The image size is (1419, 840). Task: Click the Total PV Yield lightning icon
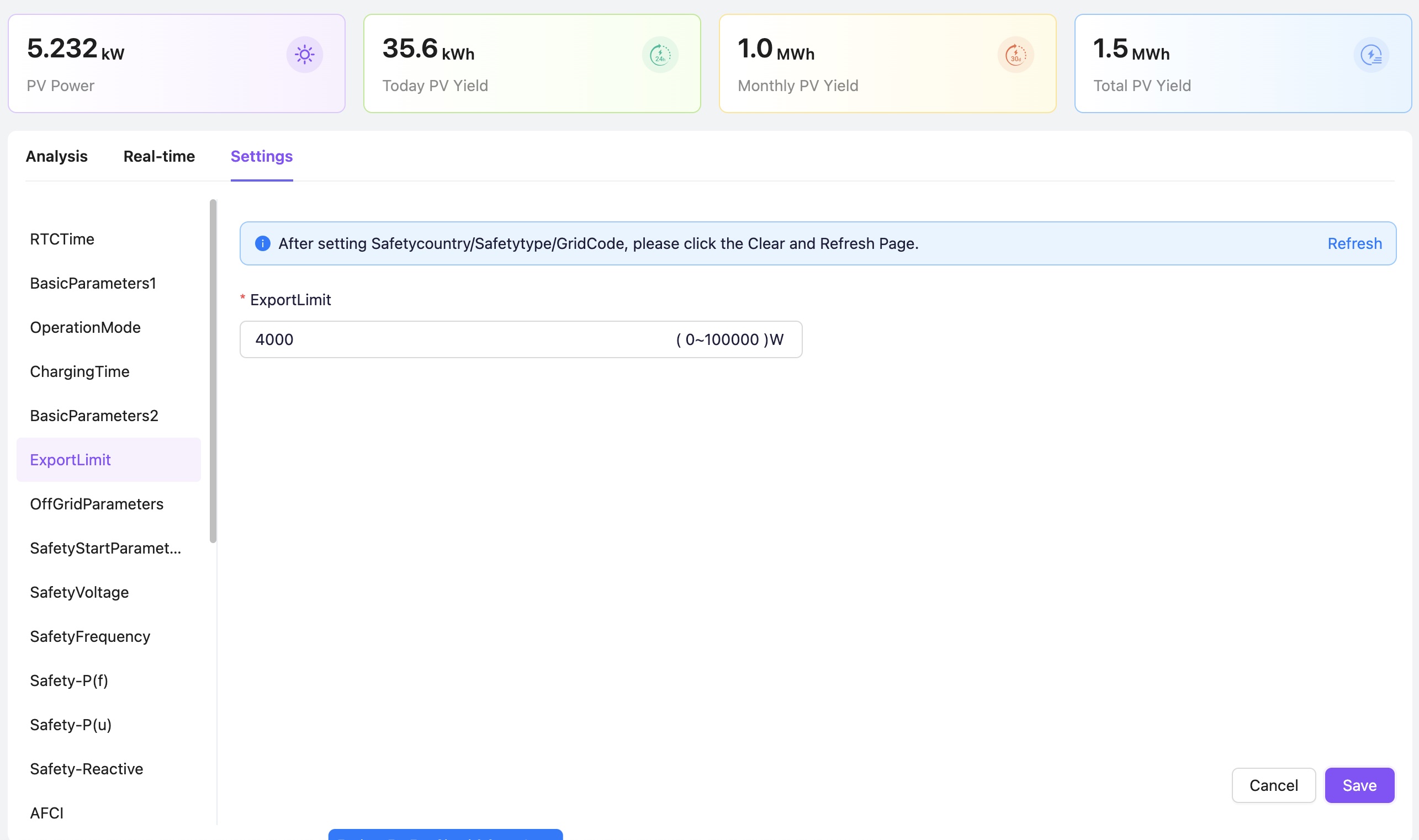coord(1371,55)
